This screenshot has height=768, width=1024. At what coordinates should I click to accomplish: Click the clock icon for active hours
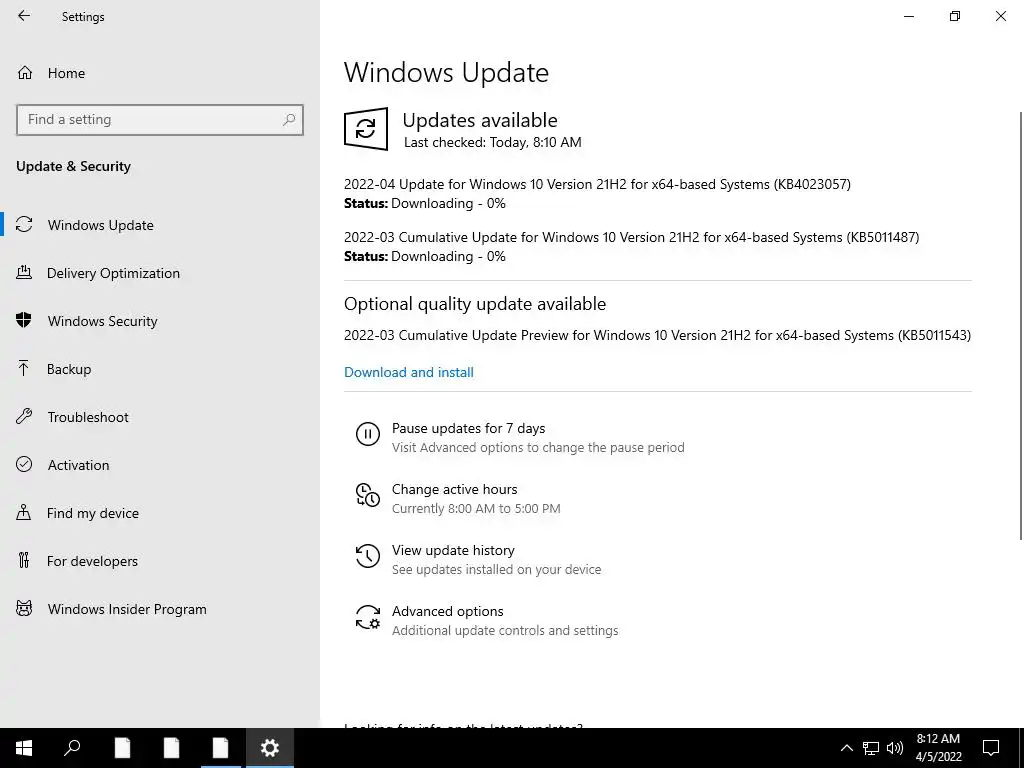tap(368, 495)
